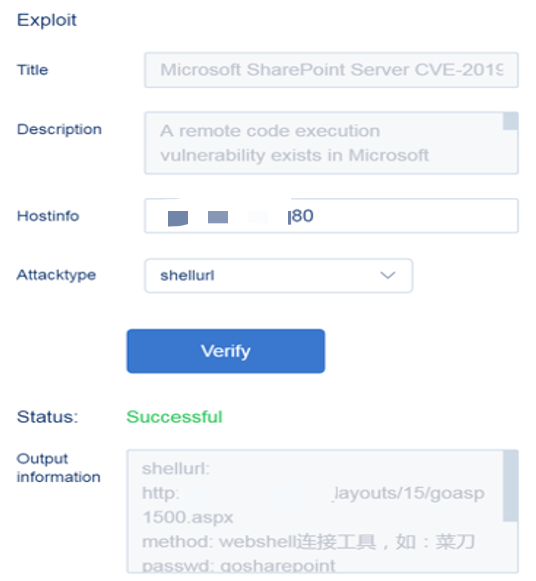536x581 pixels.
Task: Focus the Hostinfo input field
Action: (x=331, y=216)
